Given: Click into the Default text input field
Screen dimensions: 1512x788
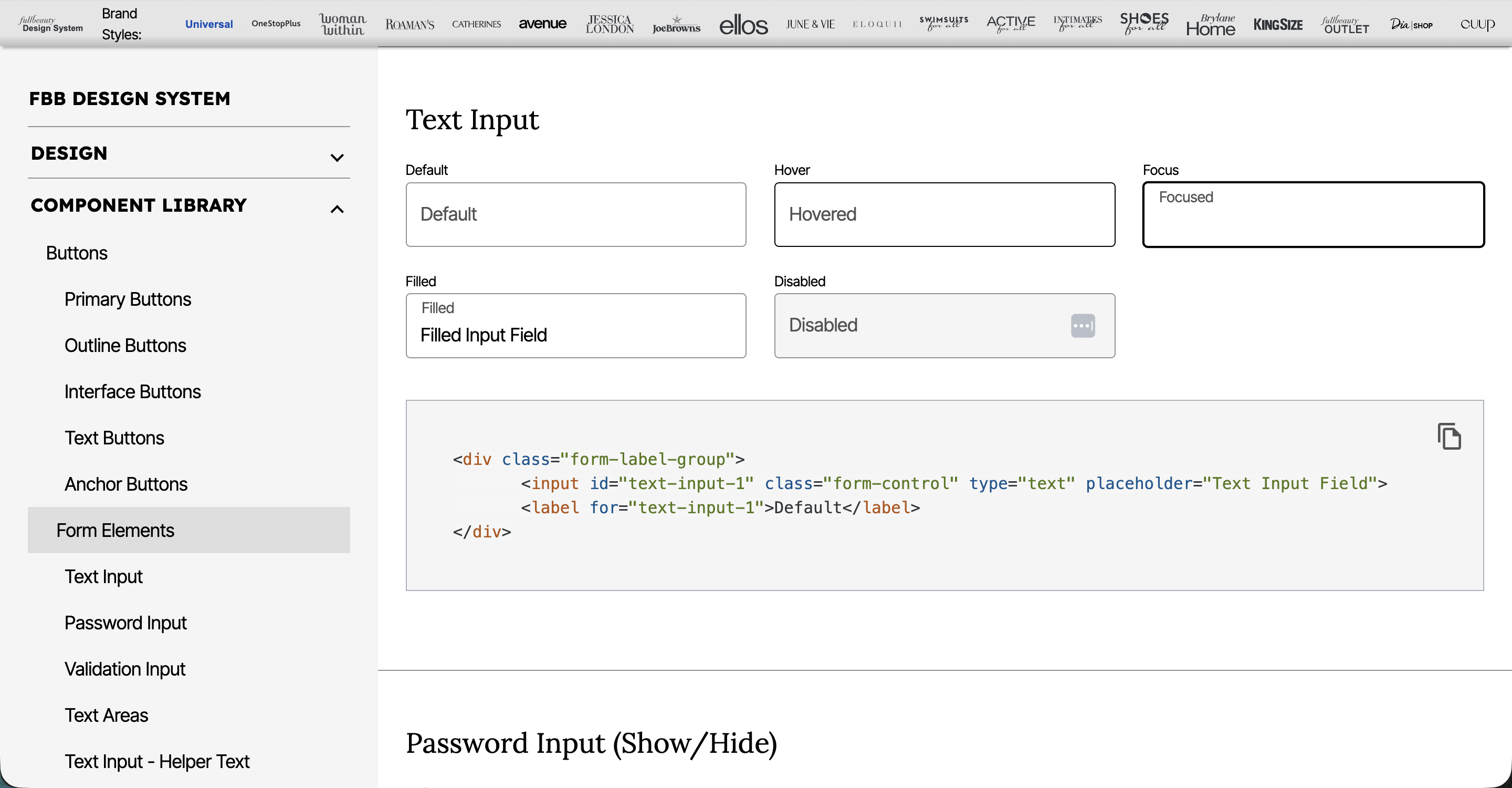Looking at the screenshot, I should [x=575, y=214].
